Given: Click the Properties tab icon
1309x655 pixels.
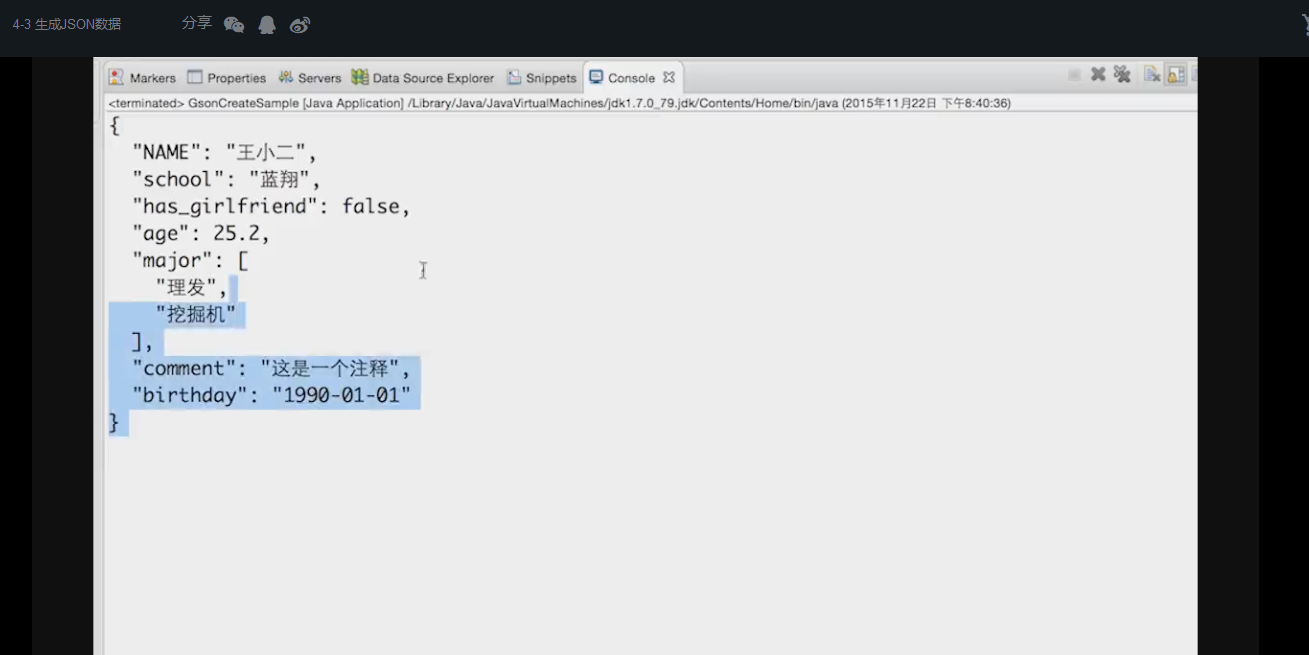Looking at the screenshot, I should 195,77.
